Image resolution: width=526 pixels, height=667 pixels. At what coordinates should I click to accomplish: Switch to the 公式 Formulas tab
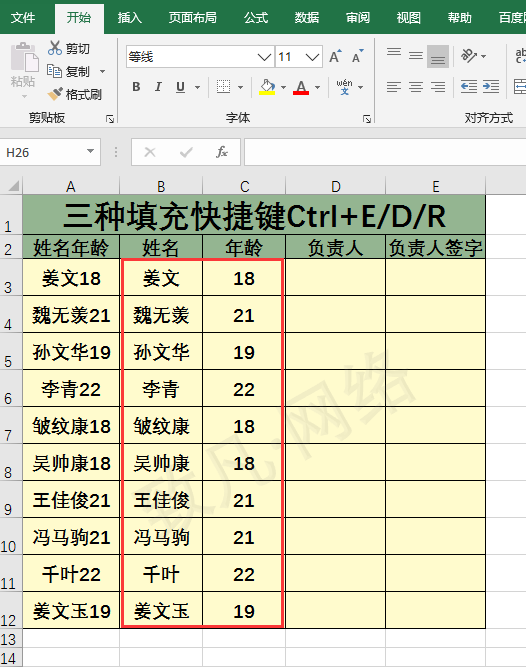coord(256,18)
